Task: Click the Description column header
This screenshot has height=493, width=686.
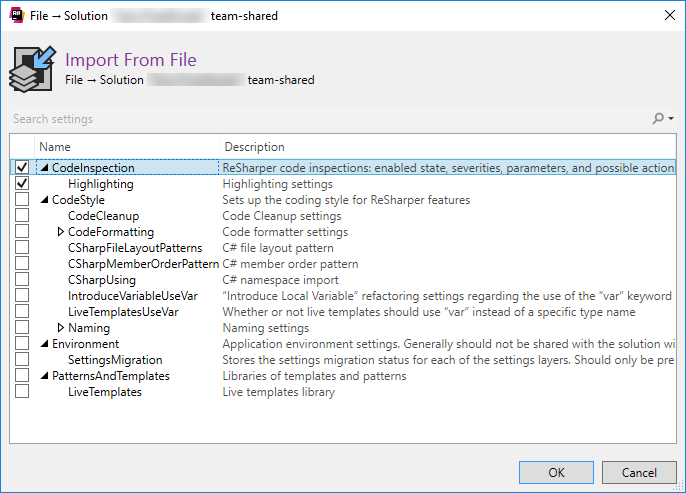Action: coord(448,147)
